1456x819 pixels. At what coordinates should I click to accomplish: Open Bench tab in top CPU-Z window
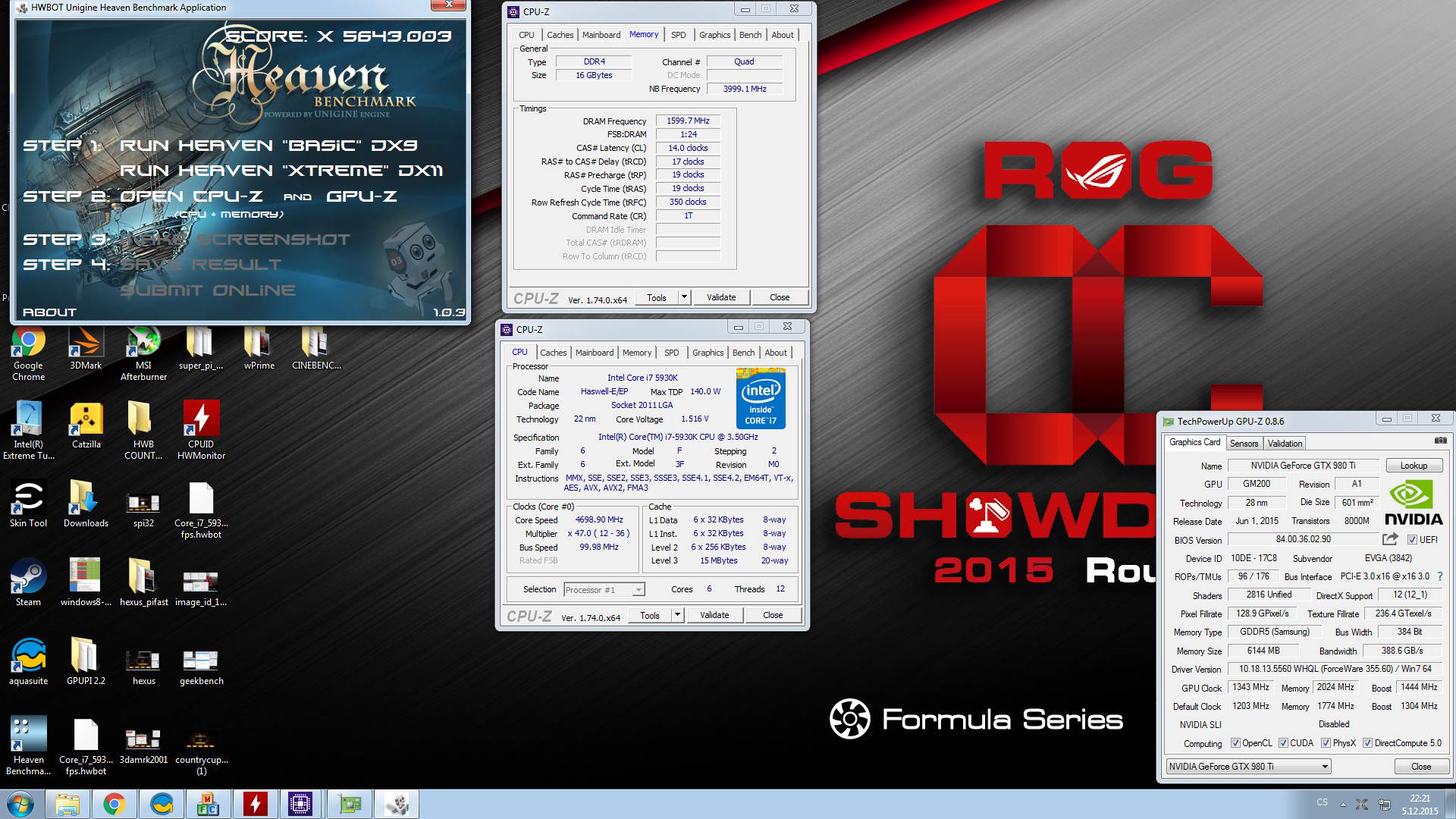pos(750,35)
